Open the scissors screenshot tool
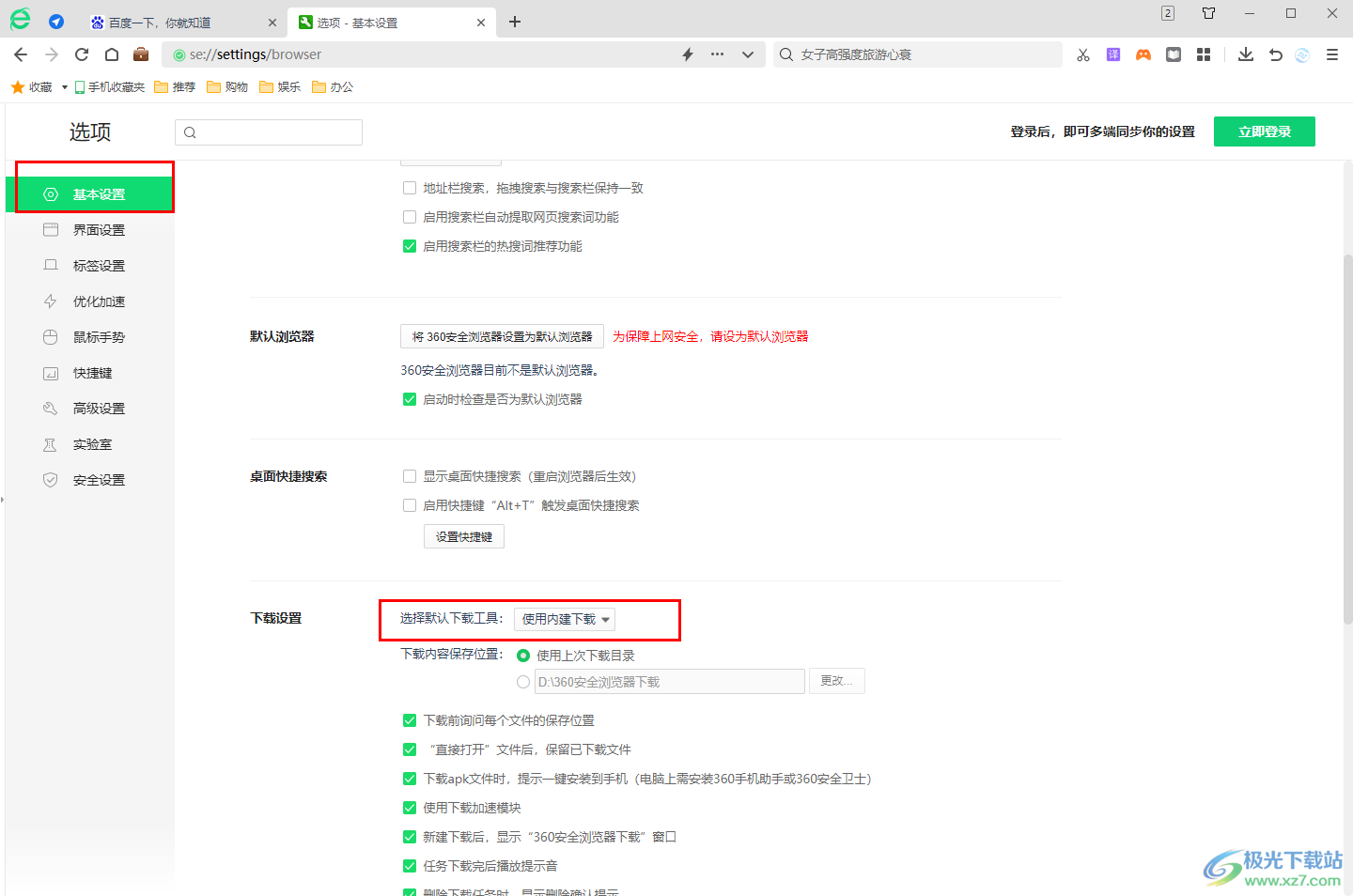The height and width of the screenshot is (896, 1353). (x=1083, y=54)
